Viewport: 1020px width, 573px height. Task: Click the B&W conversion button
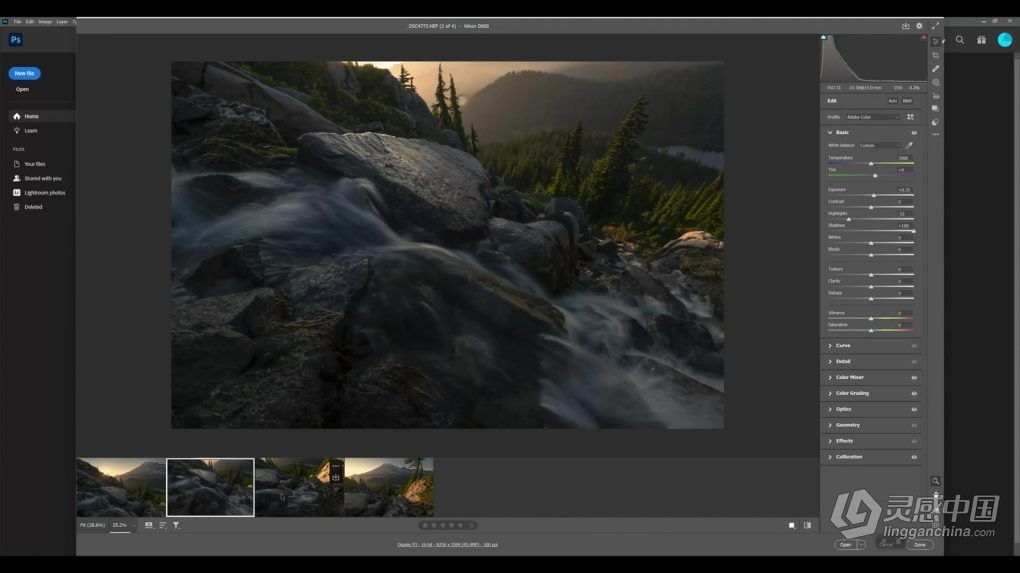point(907,101)
